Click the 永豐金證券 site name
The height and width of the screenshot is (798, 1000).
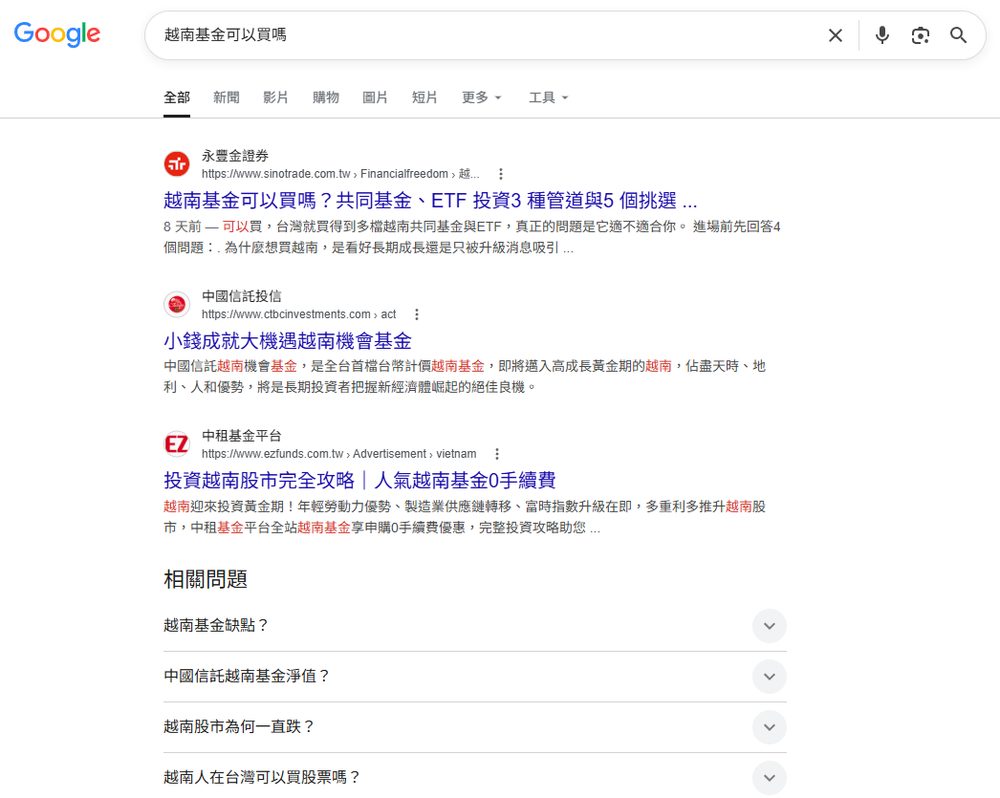coord(235,156)
